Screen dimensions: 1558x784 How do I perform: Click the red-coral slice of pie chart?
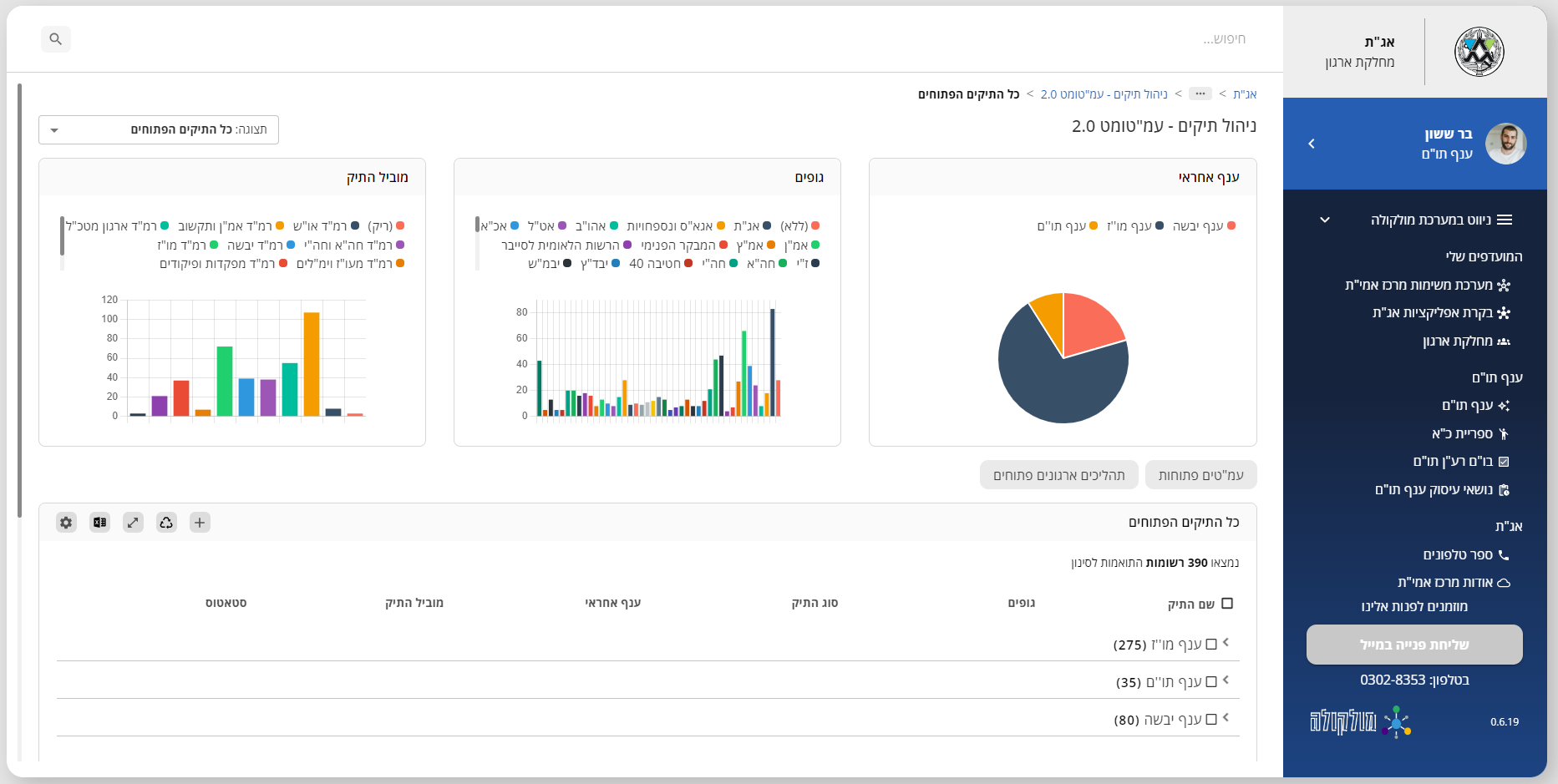click(1089, 324)
